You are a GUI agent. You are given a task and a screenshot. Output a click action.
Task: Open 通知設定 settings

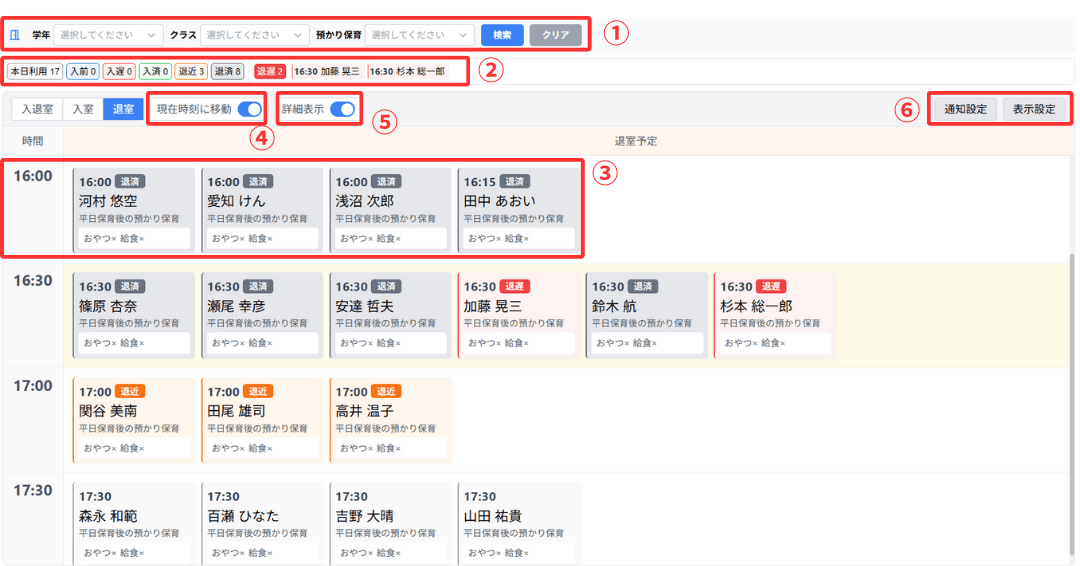pos(965,109)
